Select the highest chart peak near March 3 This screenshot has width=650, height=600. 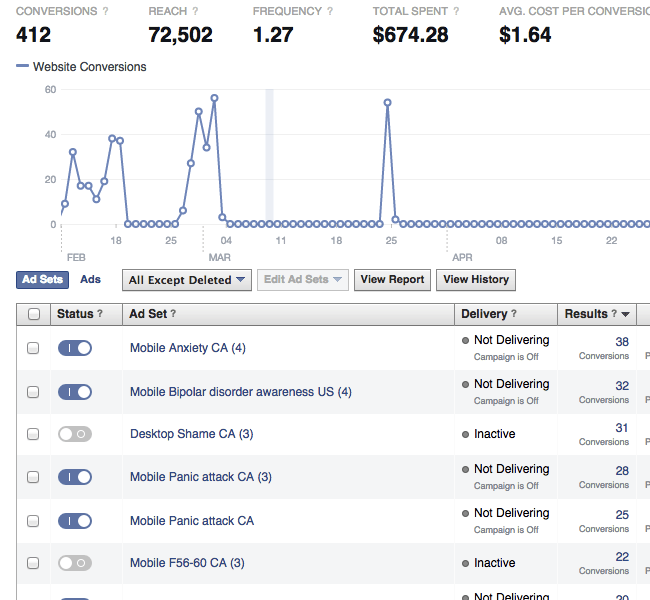214,98
